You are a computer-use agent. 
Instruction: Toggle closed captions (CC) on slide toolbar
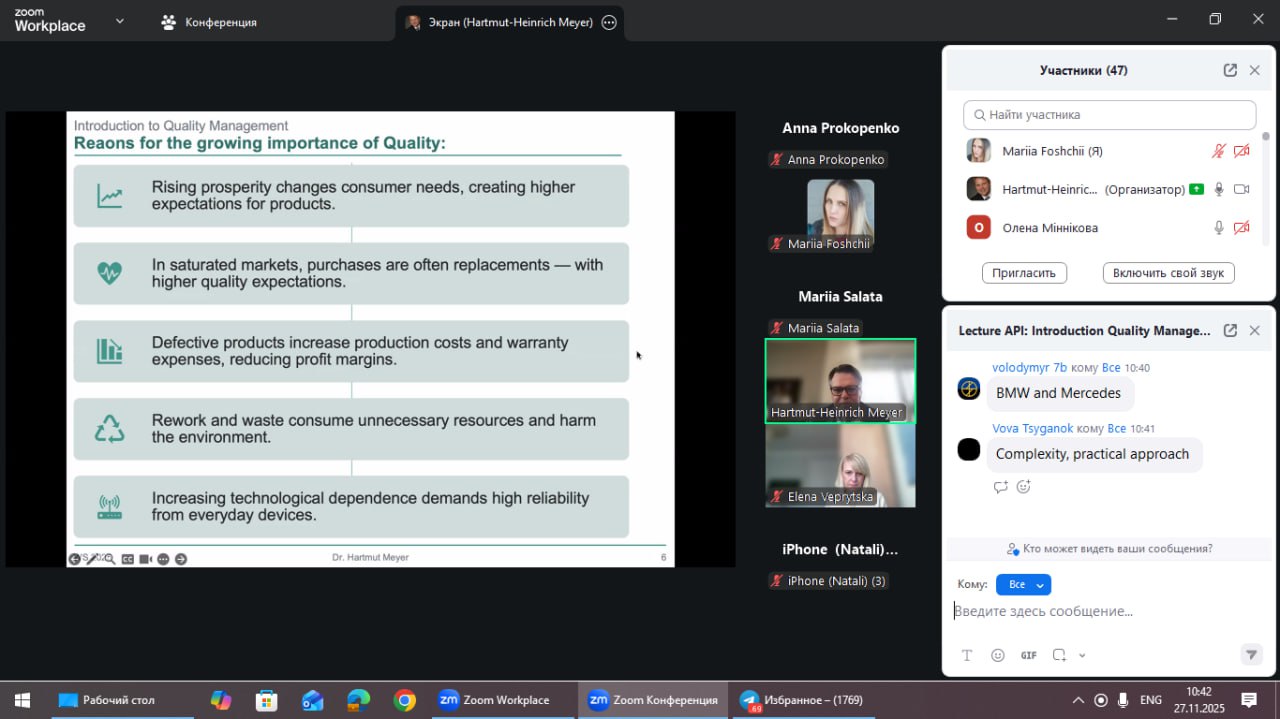click(x=127, y=559)
